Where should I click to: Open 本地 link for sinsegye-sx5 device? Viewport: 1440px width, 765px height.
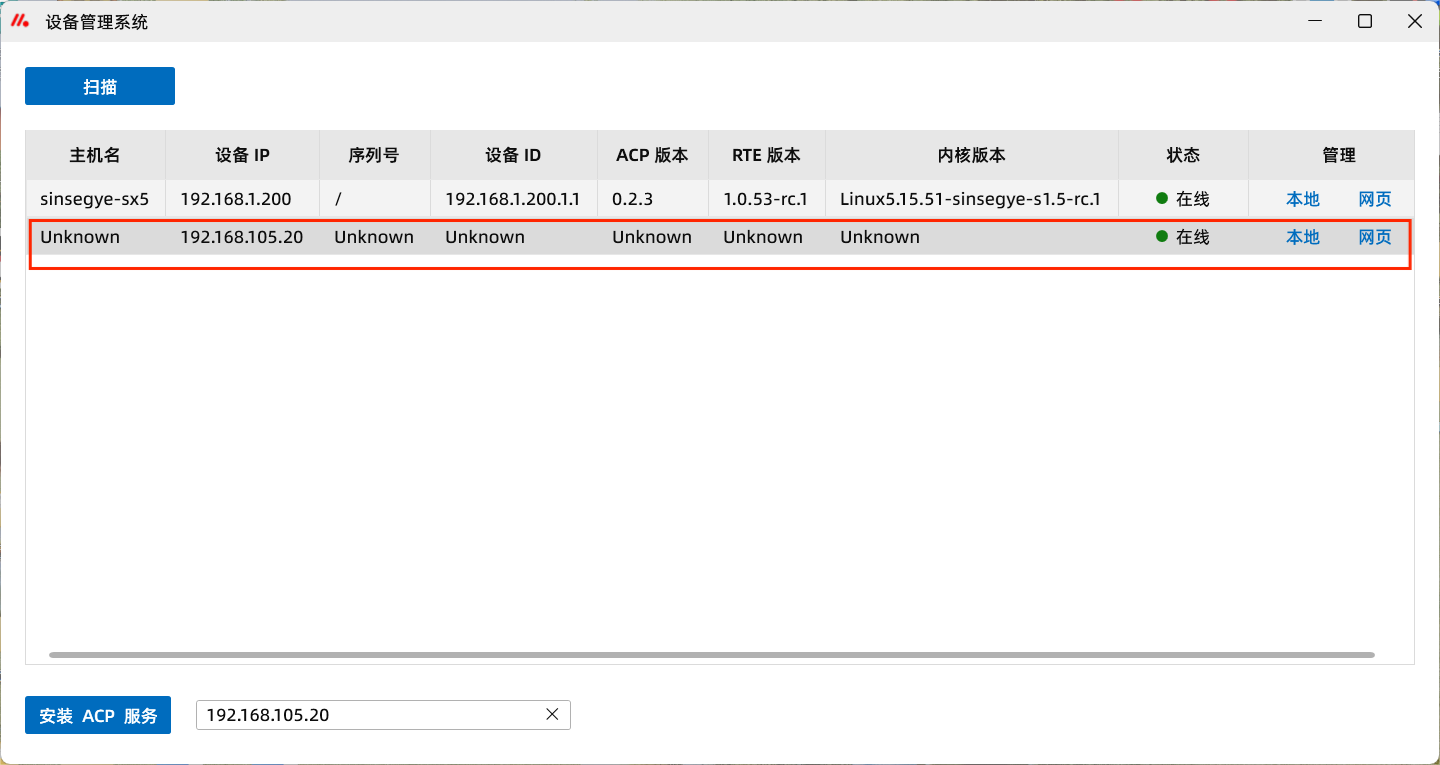click(x=1302, y=199)
